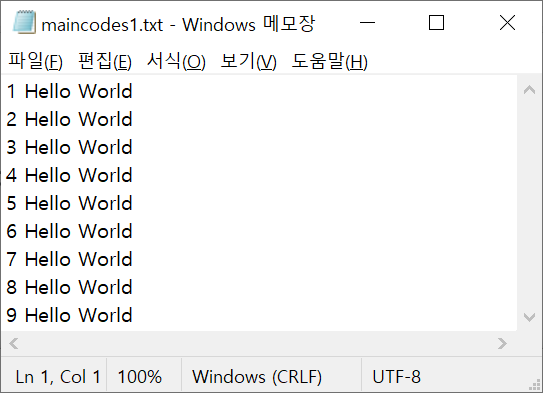Click the window title 'maincodes1.txt - Windows 메모장'
Image resolution: width=543 pixels, height=393 pixels.
178,24
